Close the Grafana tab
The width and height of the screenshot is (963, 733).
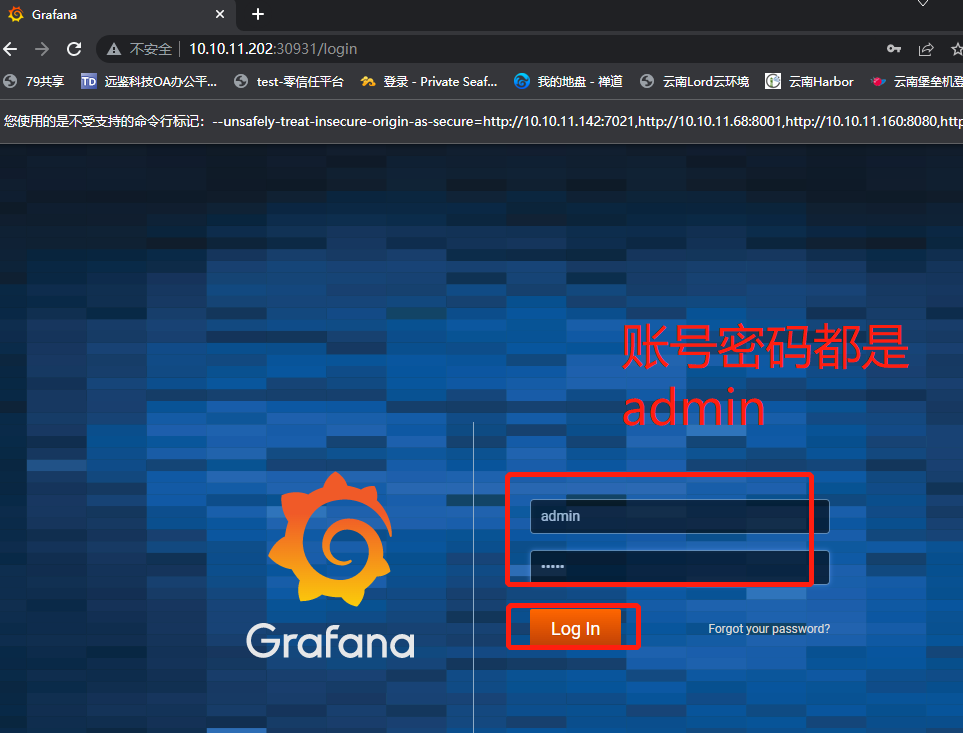pos(220,14)
